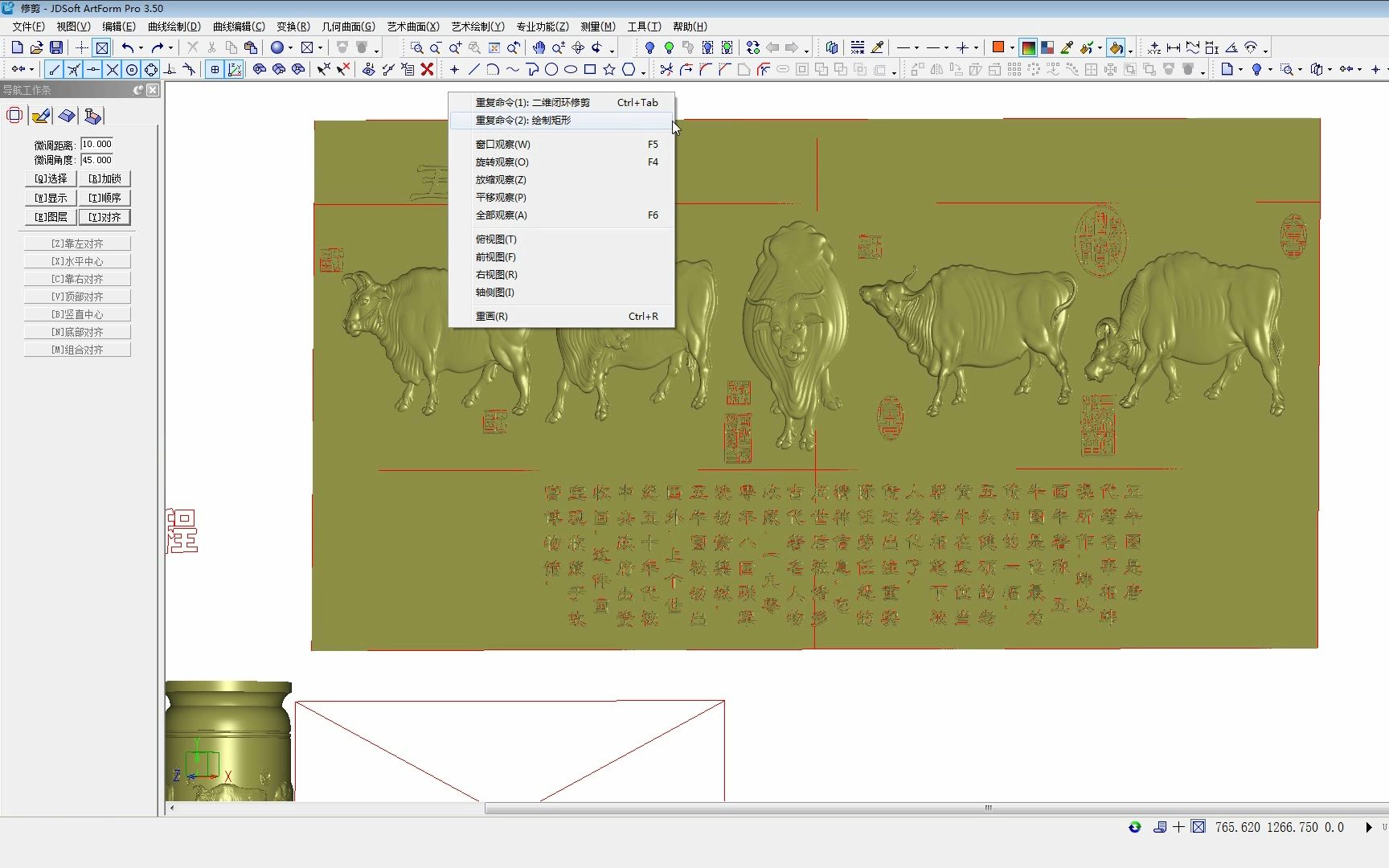Toggle the endpoint snap button
The width and height of the screenshot is (1389, 868).
pyautogui.click(x=55, y=69)
